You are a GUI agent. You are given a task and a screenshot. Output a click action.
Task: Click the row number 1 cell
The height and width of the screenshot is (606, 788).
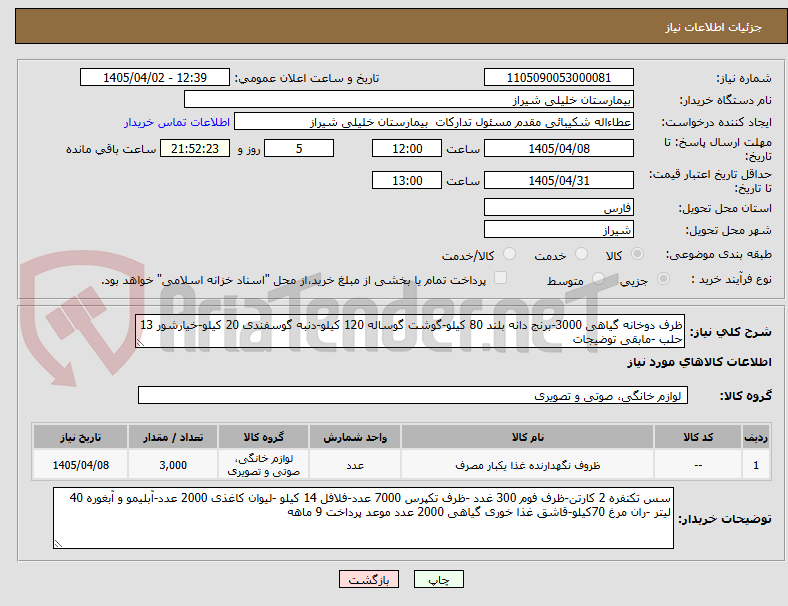point(756,465)
